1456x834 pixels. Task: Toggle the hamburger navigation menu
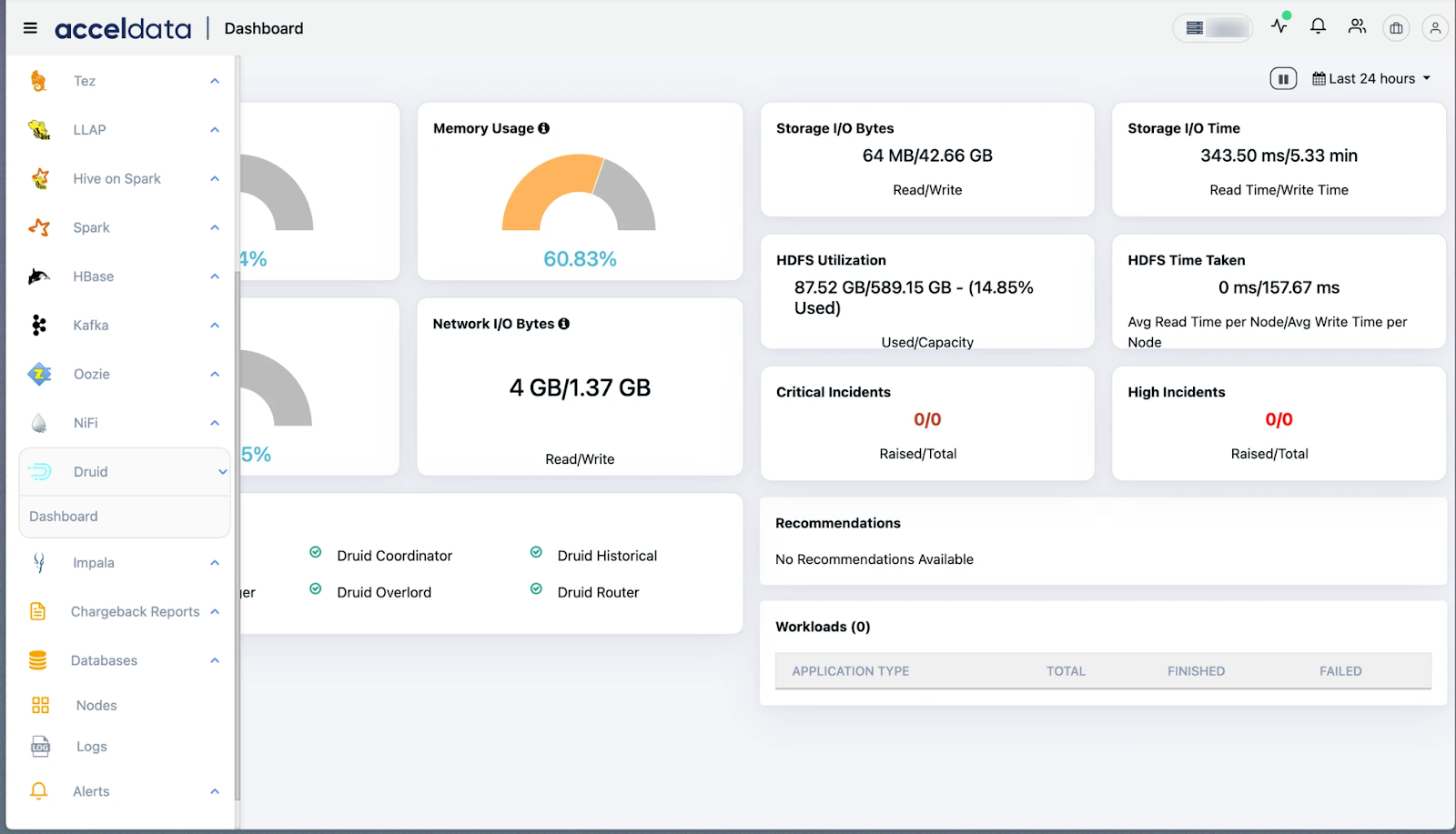(30, 28)
